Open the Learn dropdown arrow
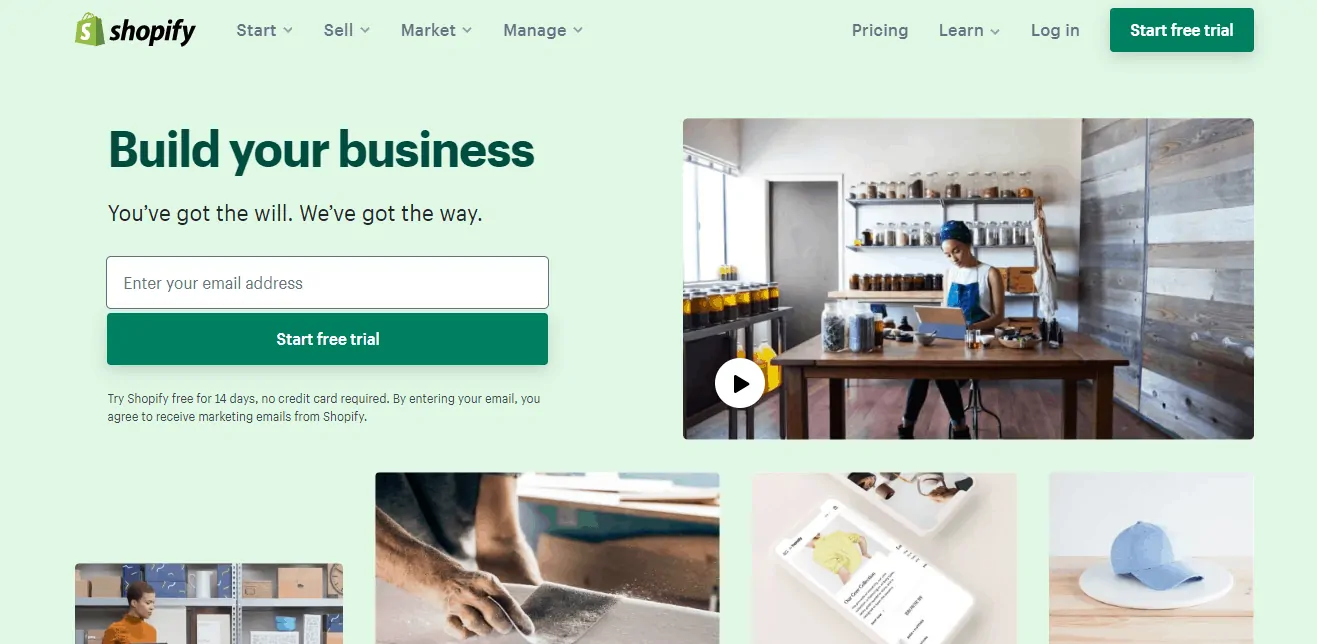The width and height of the screenshot is (1317, 644). (995, 31)
